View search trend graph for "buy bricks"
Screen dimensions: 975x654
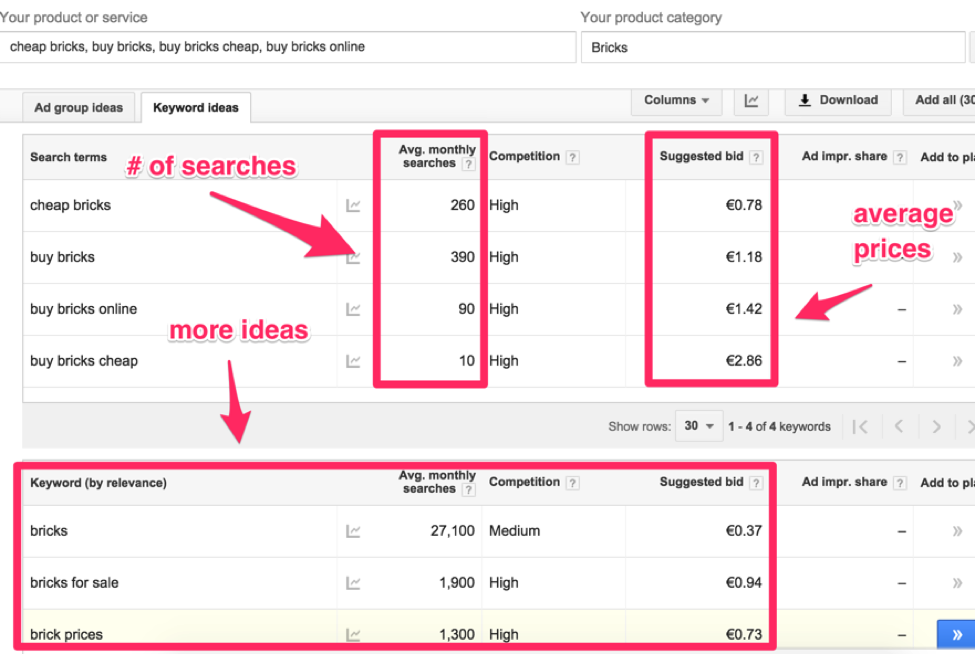355,257
